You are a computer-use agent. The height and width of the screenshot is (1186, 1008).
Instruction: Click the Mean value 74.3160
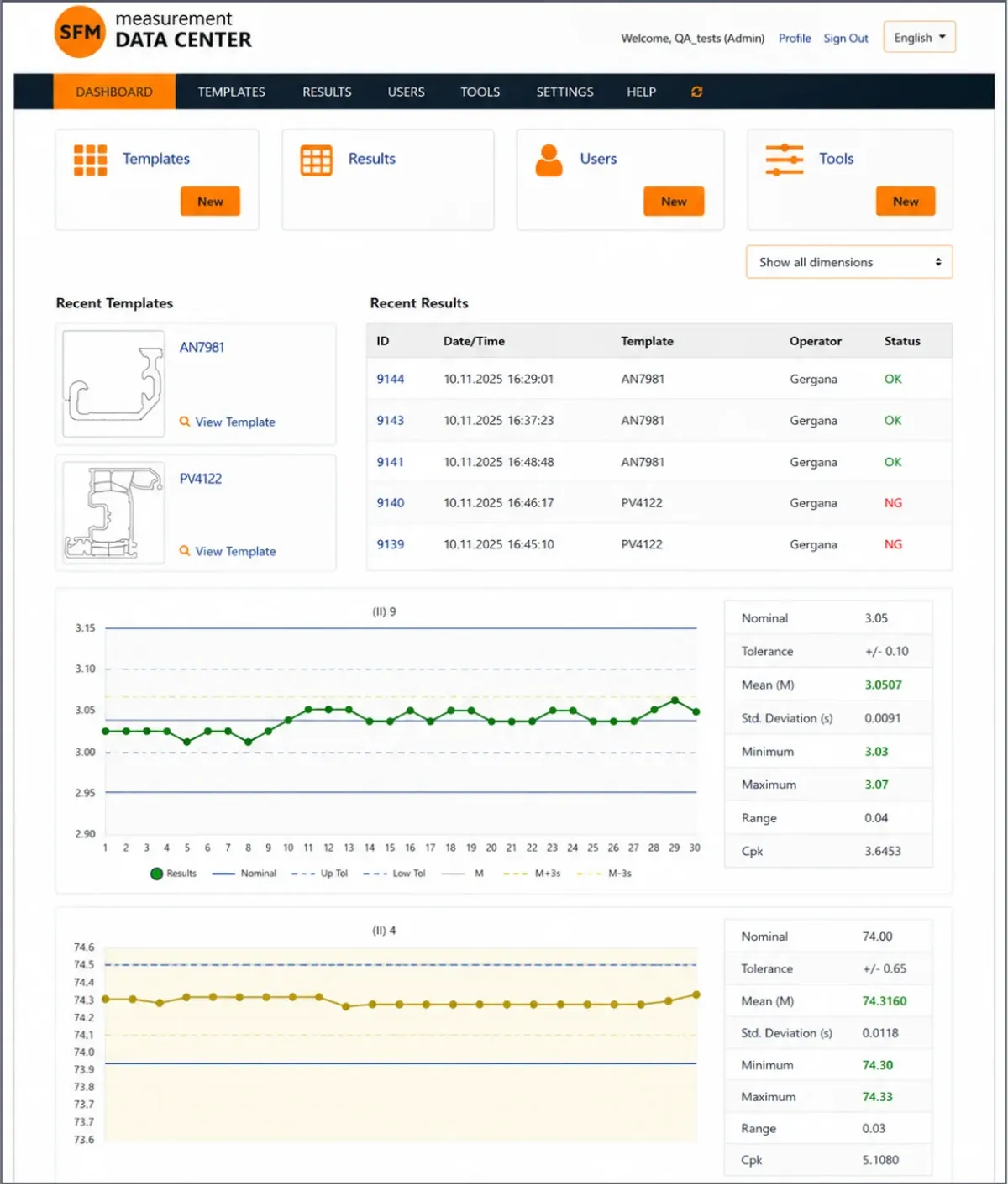[x=885, y=1001]
